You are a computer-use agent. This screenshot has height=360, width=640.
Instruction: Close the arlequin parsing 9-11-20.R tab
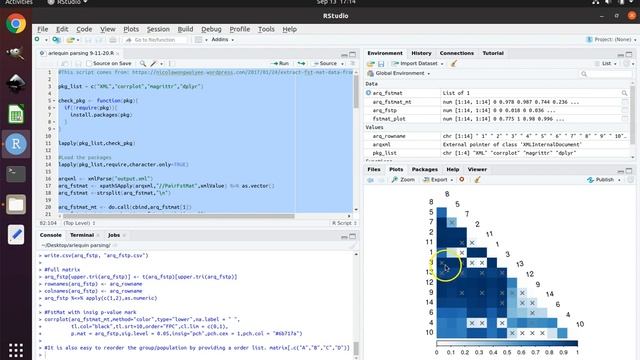click(118, 53)
